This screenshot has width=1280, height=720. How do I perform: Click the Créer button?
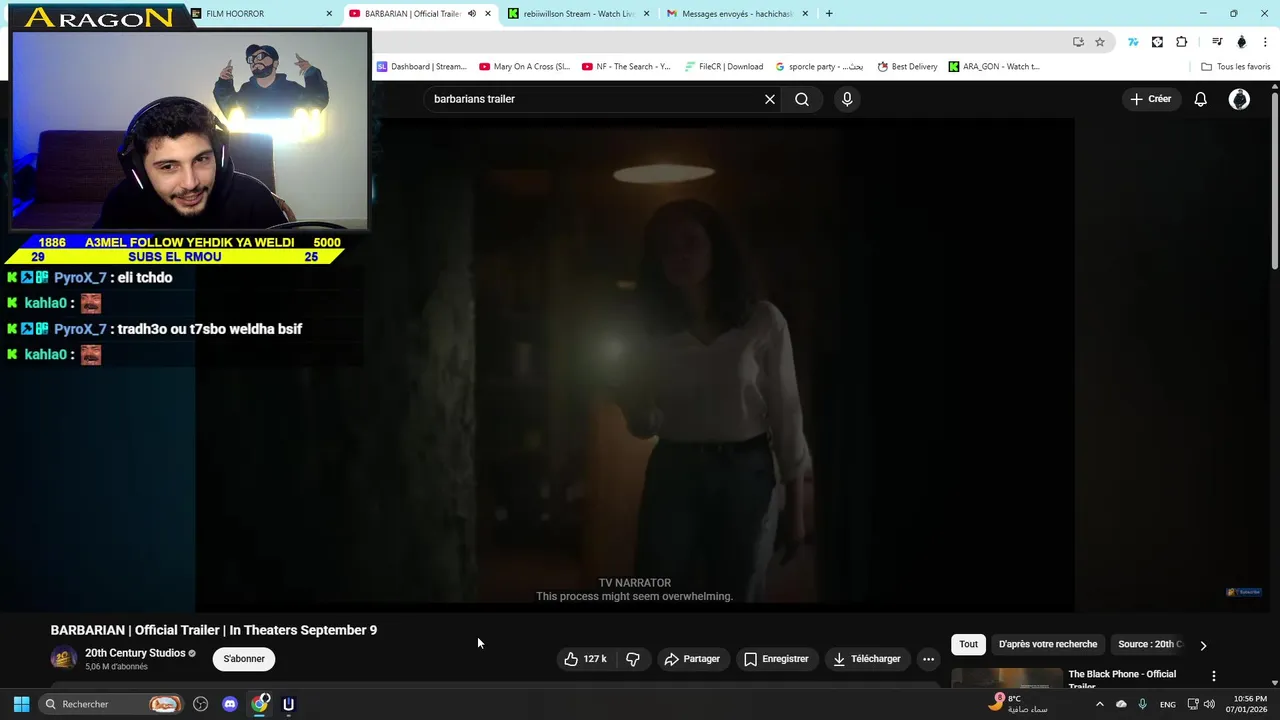1151,99
